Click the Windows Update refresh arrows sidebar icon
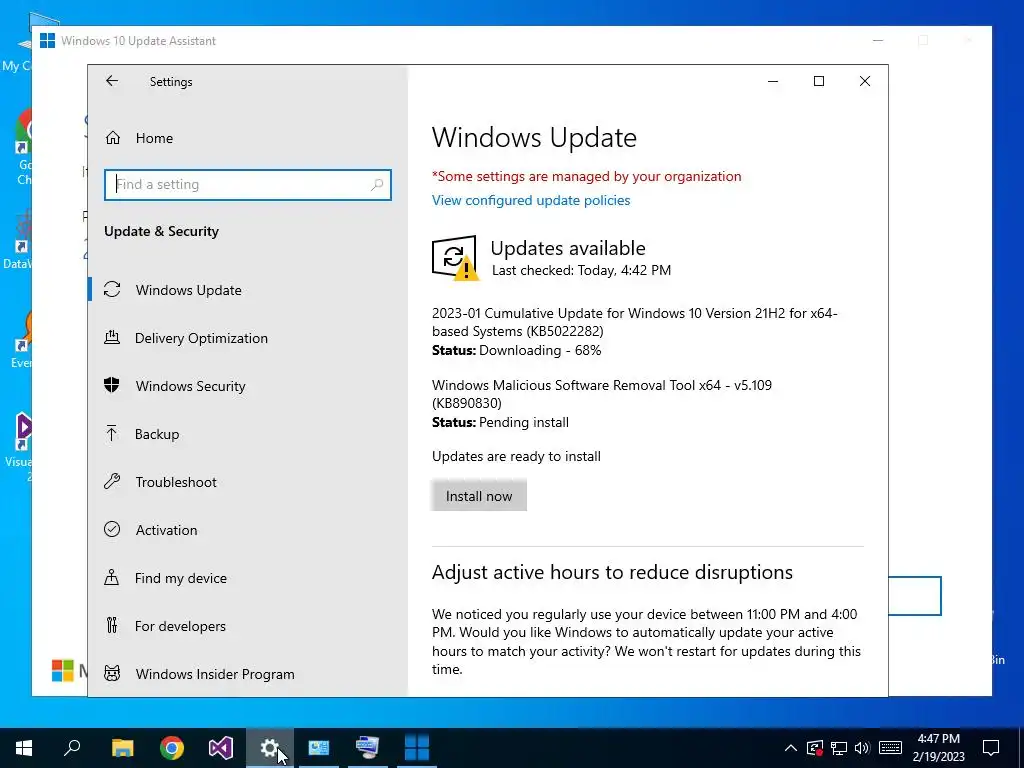 tap(112, 289)
